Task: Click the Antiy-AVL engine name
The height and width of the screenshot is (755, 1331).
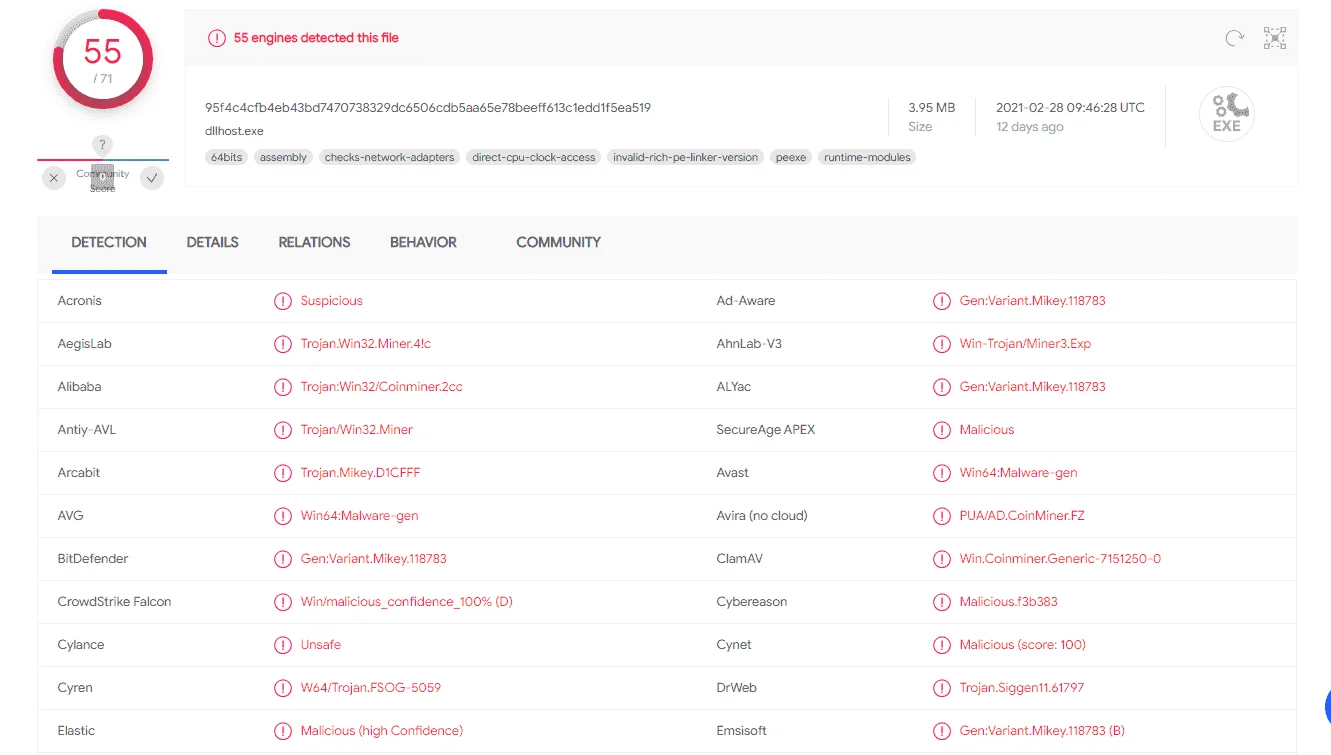Action: coord(87,430)
